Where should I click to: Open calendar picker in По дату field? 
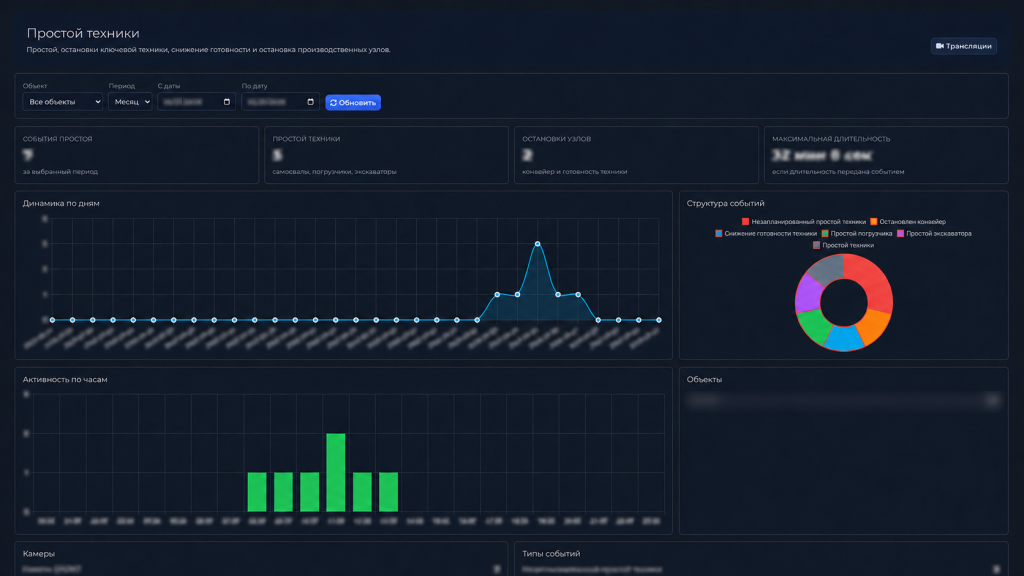coord(310,102)
